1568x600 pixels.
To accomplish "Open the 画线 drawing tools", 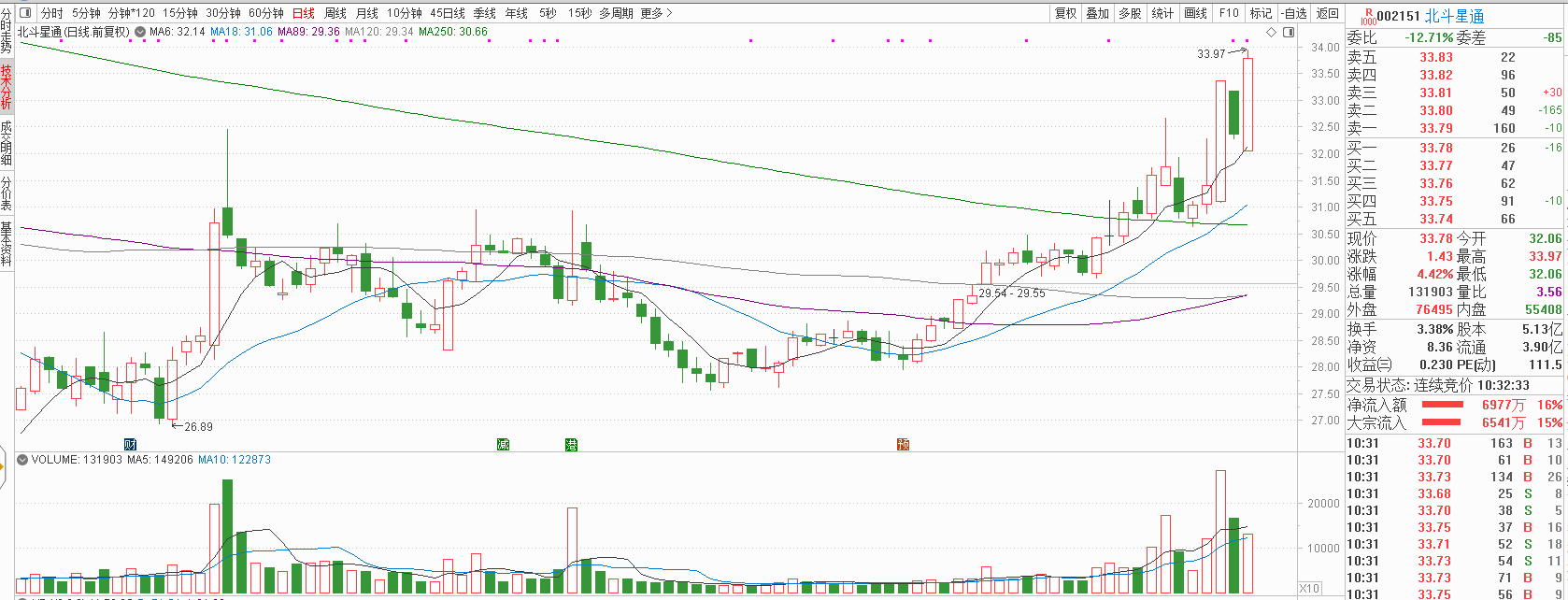I will pos(1196,14).
